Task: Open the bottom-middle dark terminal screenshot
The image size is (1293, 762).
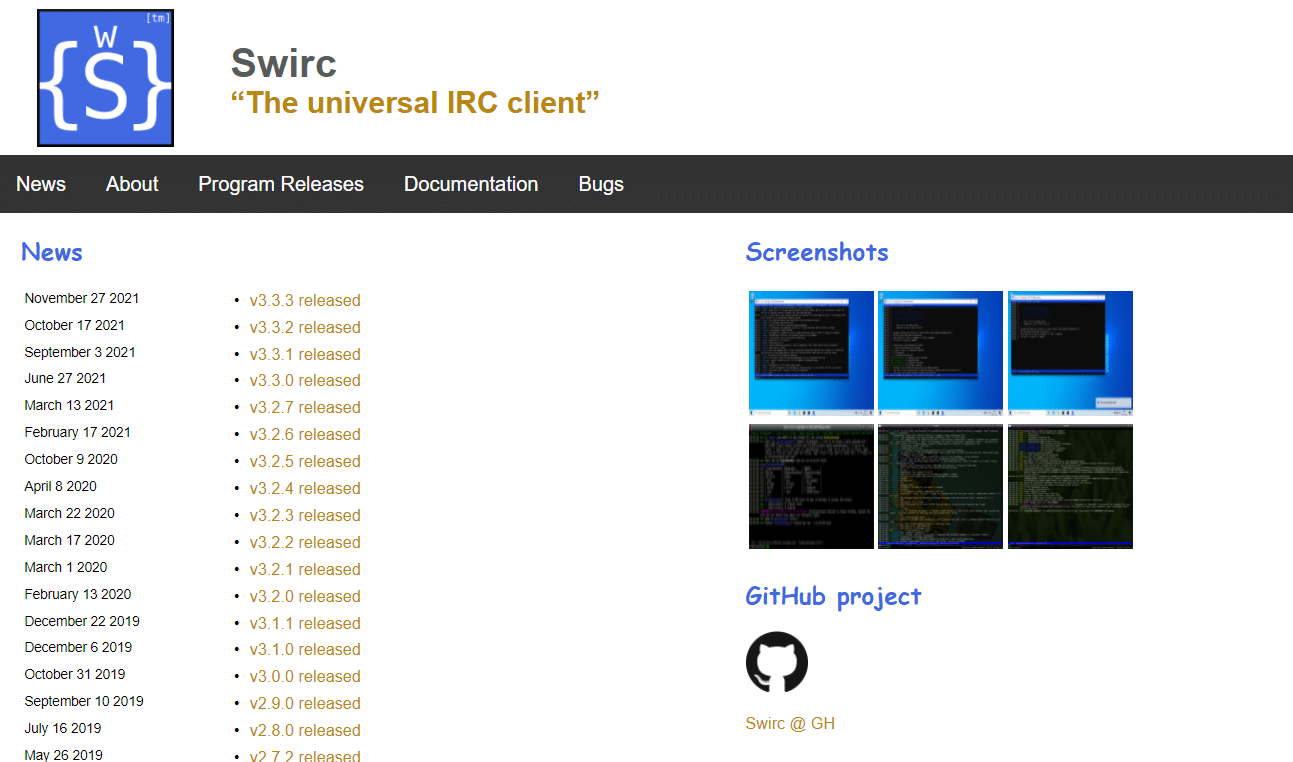Action: click(940, 486)
